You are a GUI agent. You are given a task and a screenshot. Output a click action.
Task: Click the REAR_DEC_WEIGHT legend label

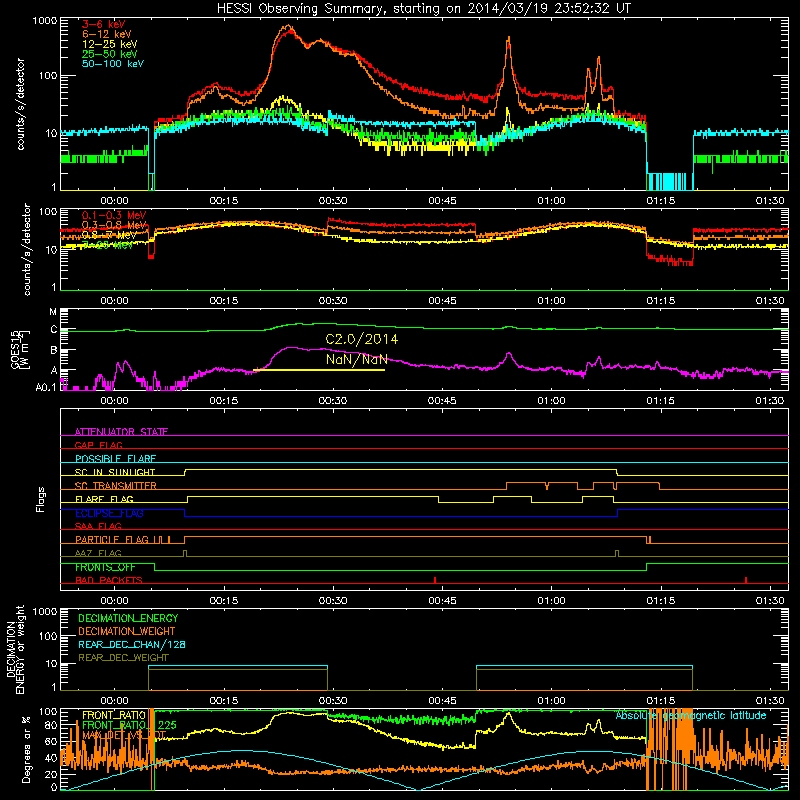123,658
